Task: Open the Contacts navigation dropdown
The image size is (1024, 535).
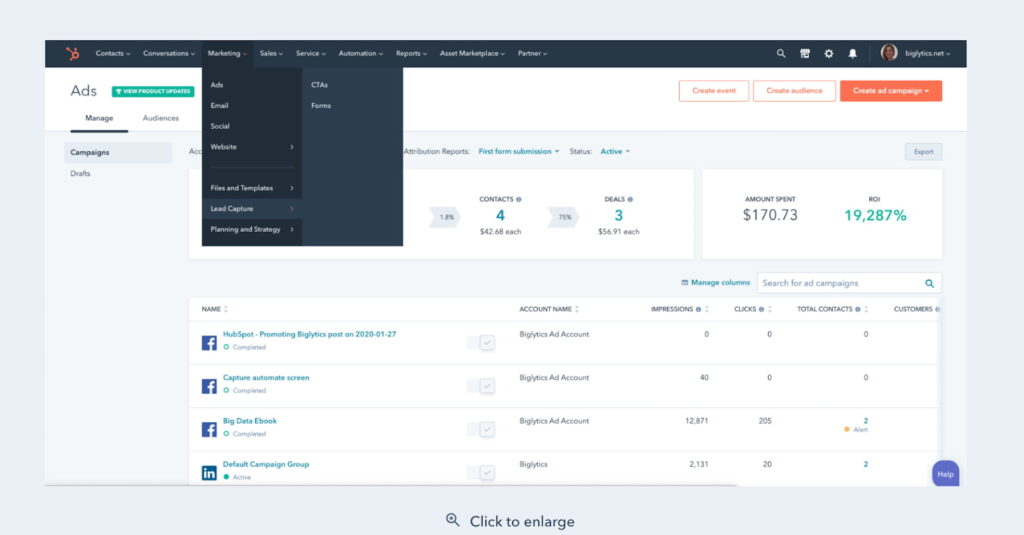Action: (x=113, y=54)
